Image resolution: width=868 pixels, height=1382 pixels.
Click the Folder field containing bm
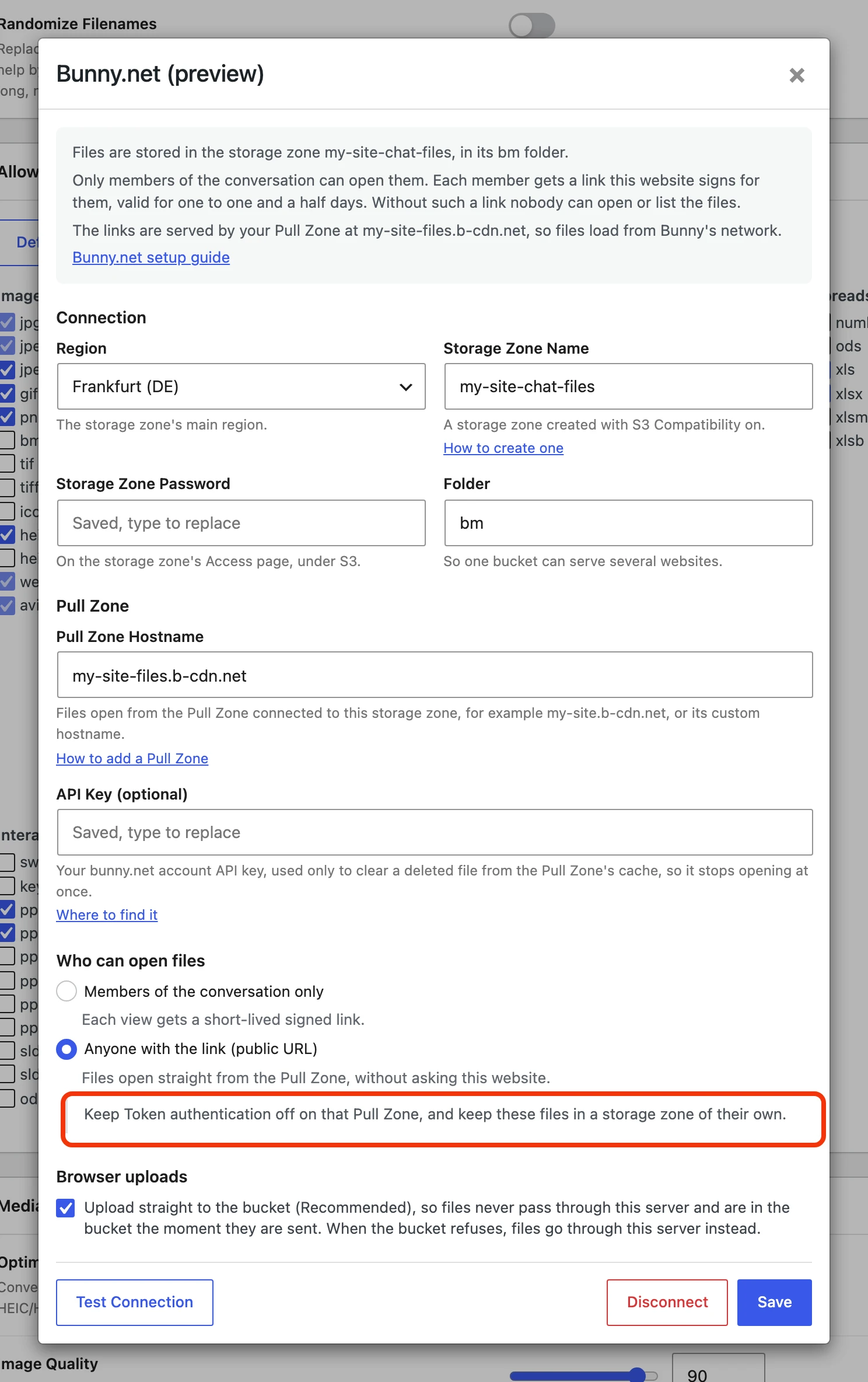pos(628,523)
